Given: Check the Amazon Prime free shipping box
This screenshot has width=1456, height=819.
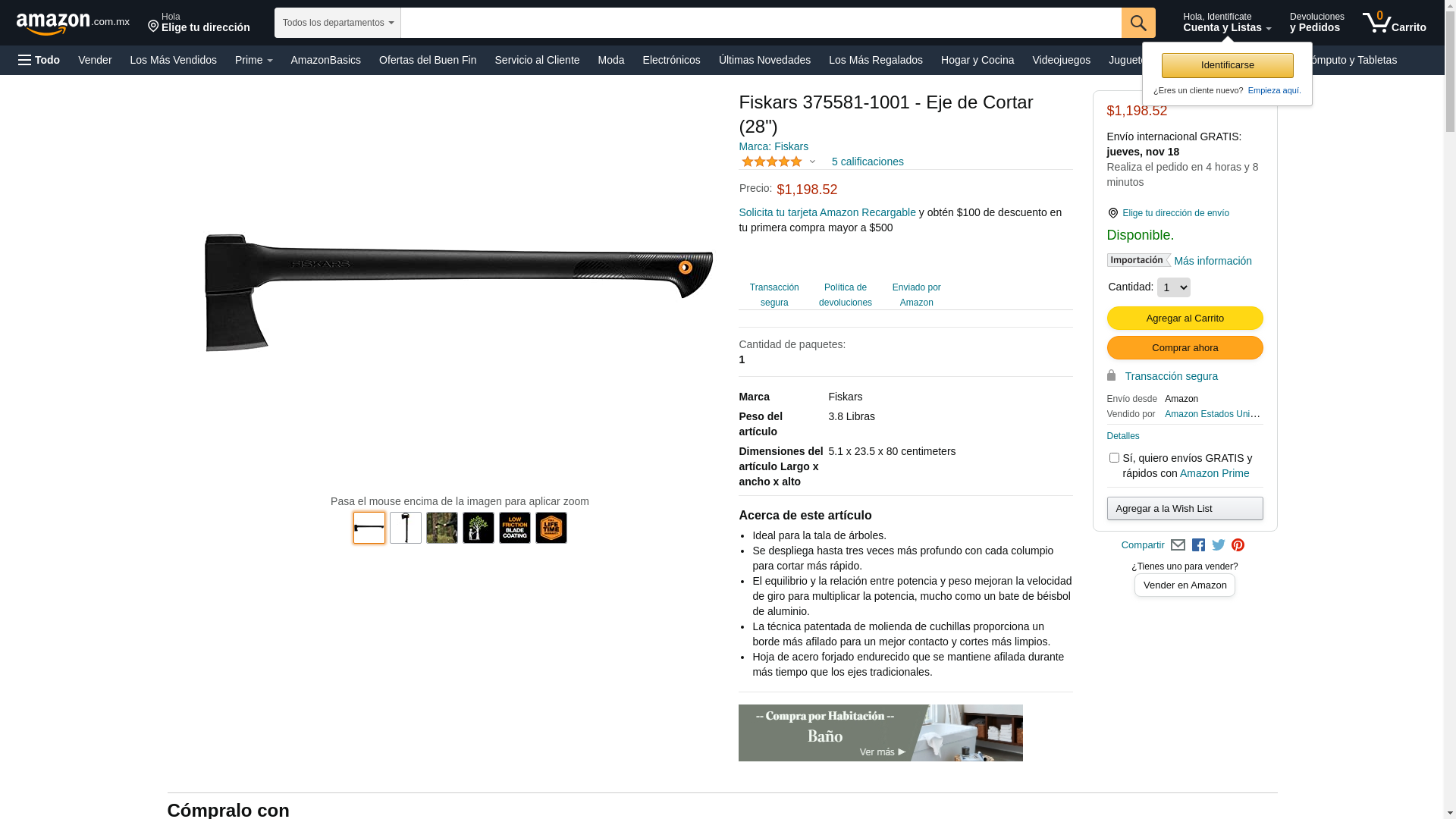Looking at the screenshot, I should click(1113, 457).
